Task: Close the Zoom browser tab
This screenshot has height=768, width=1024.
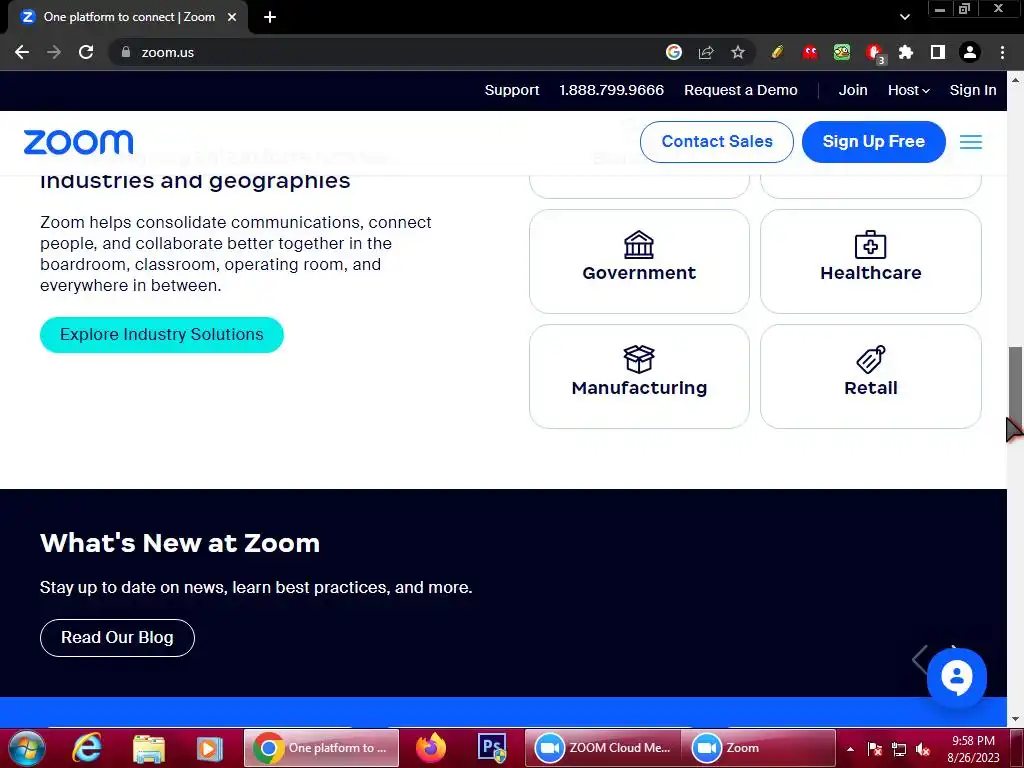Action: point(232,17)
